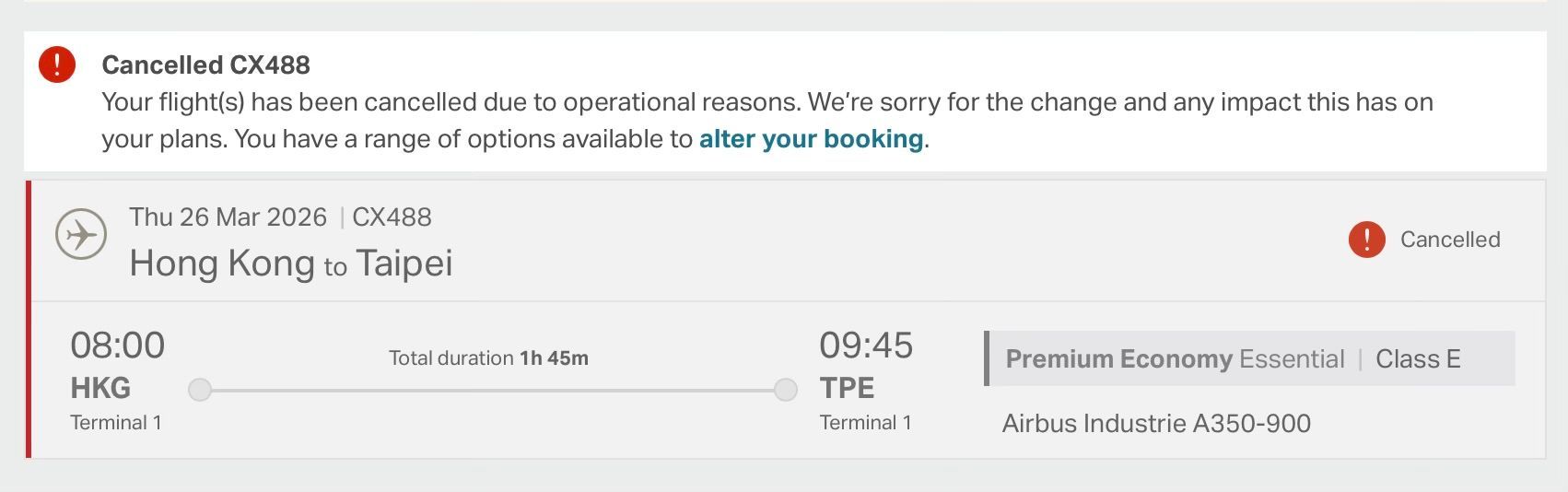1568x492 pixels.
Task: Click the Premium Economy Essential fare label
Action: pyautogui.click(x=1175, y=359)
